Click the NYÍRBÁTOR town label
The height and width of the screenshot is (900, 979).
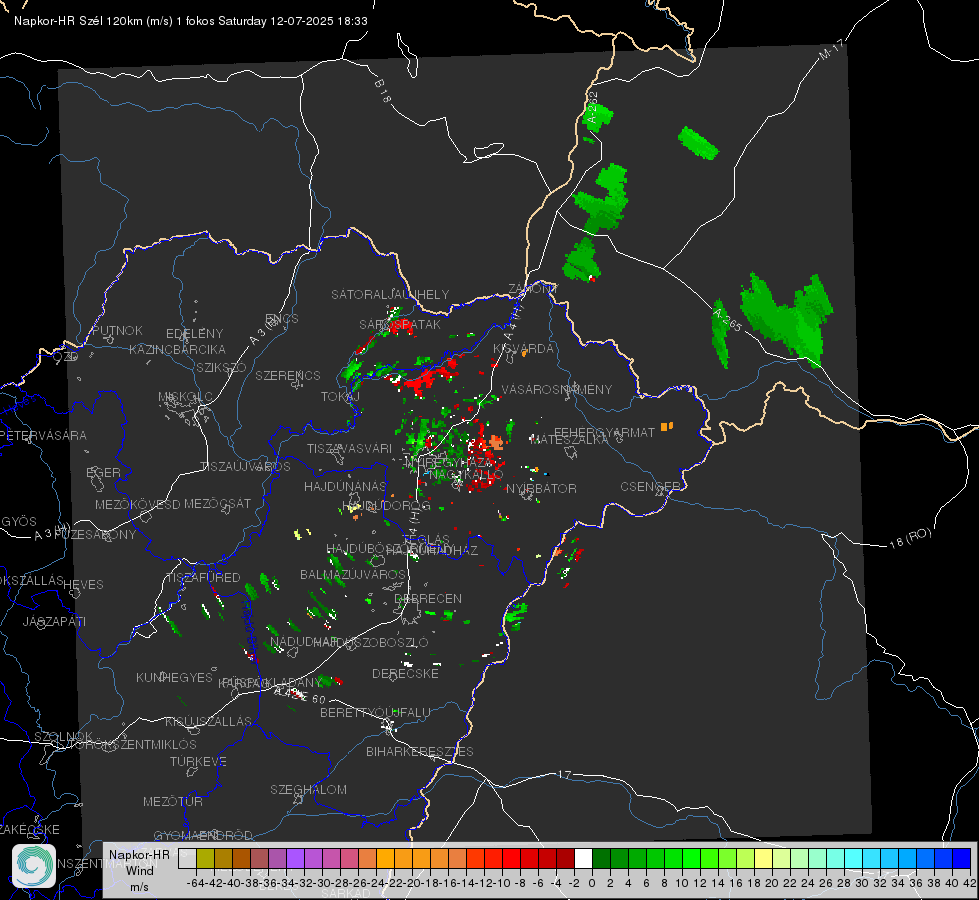(541, 488)
